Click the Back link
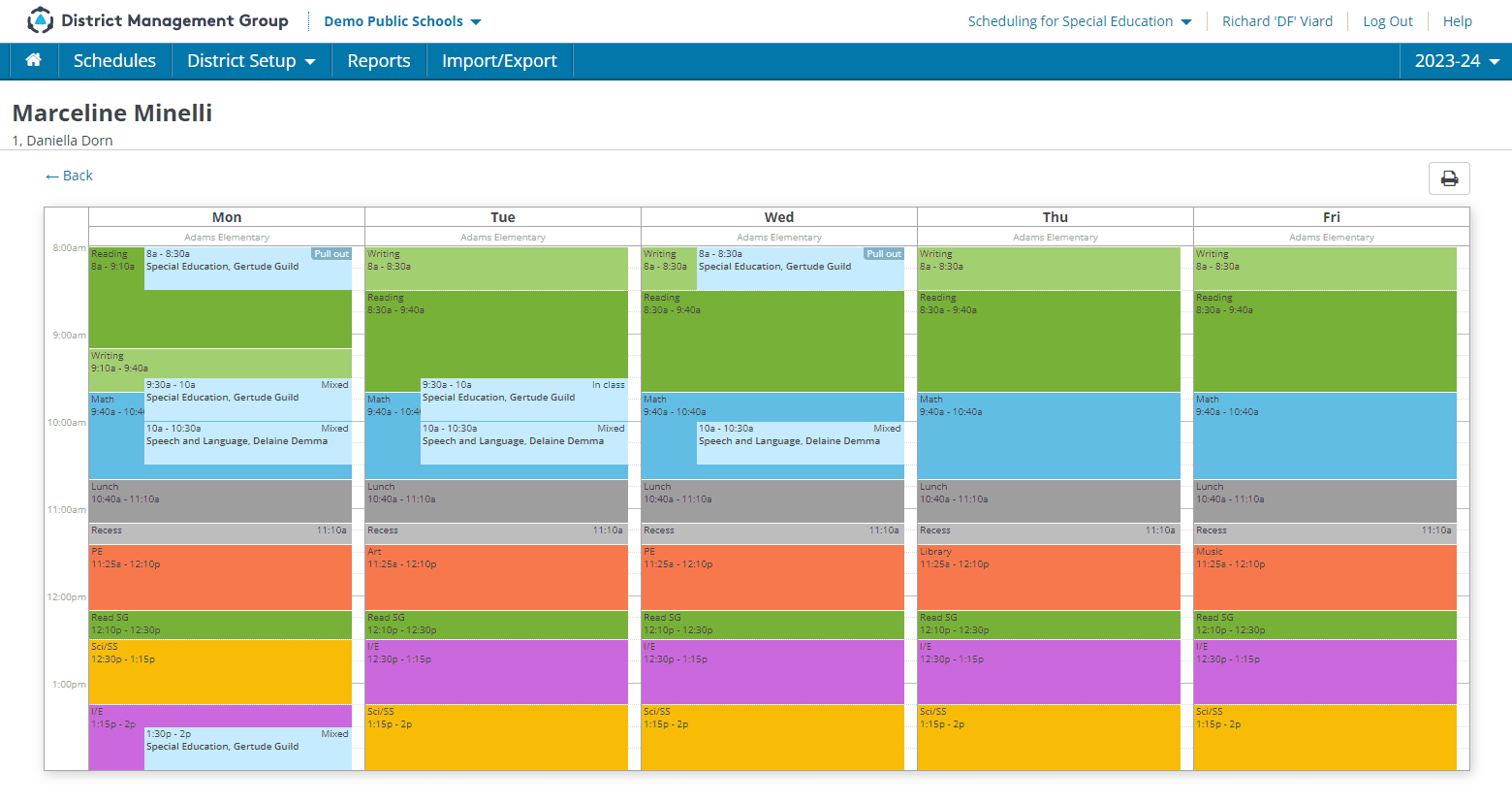This screenshot has width=1512, height=803. [69, 176]
